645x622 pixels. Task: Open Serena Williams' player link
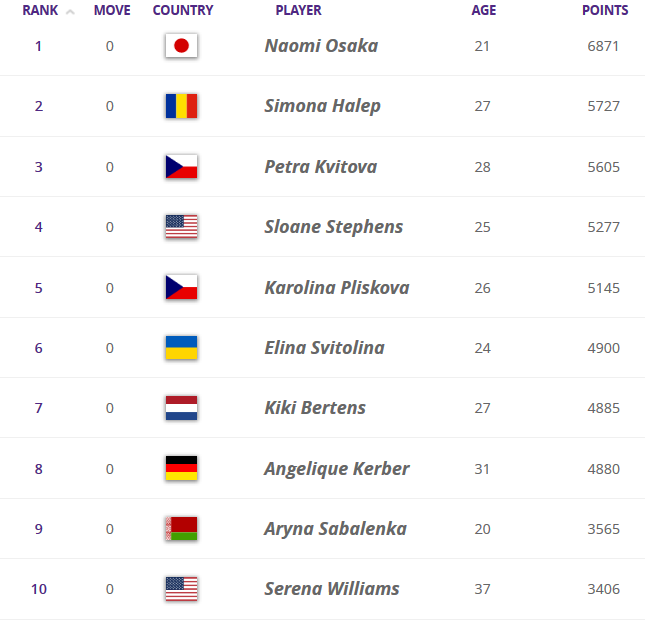pyautogui.click(x=332, y=589)
